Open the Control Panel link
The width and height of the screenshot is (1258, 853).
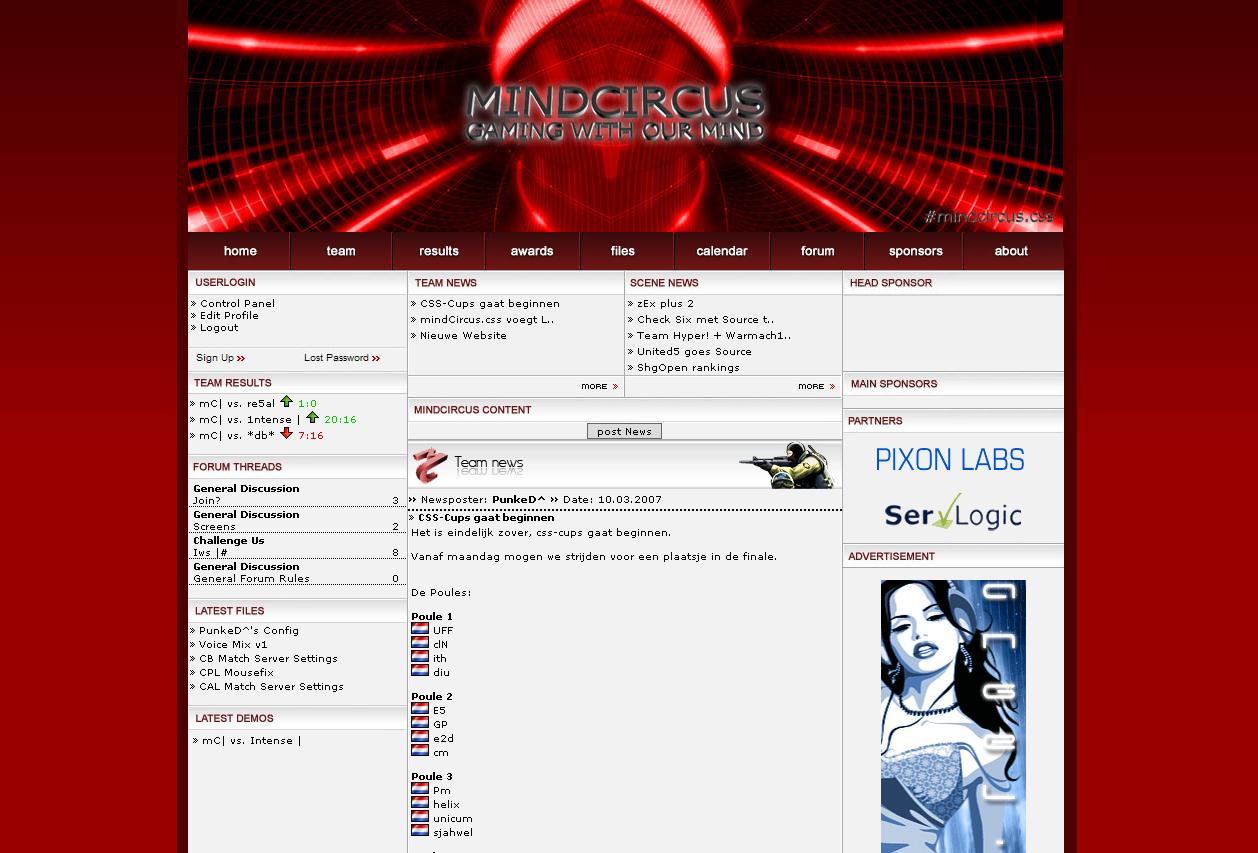[x=237, y=304]
